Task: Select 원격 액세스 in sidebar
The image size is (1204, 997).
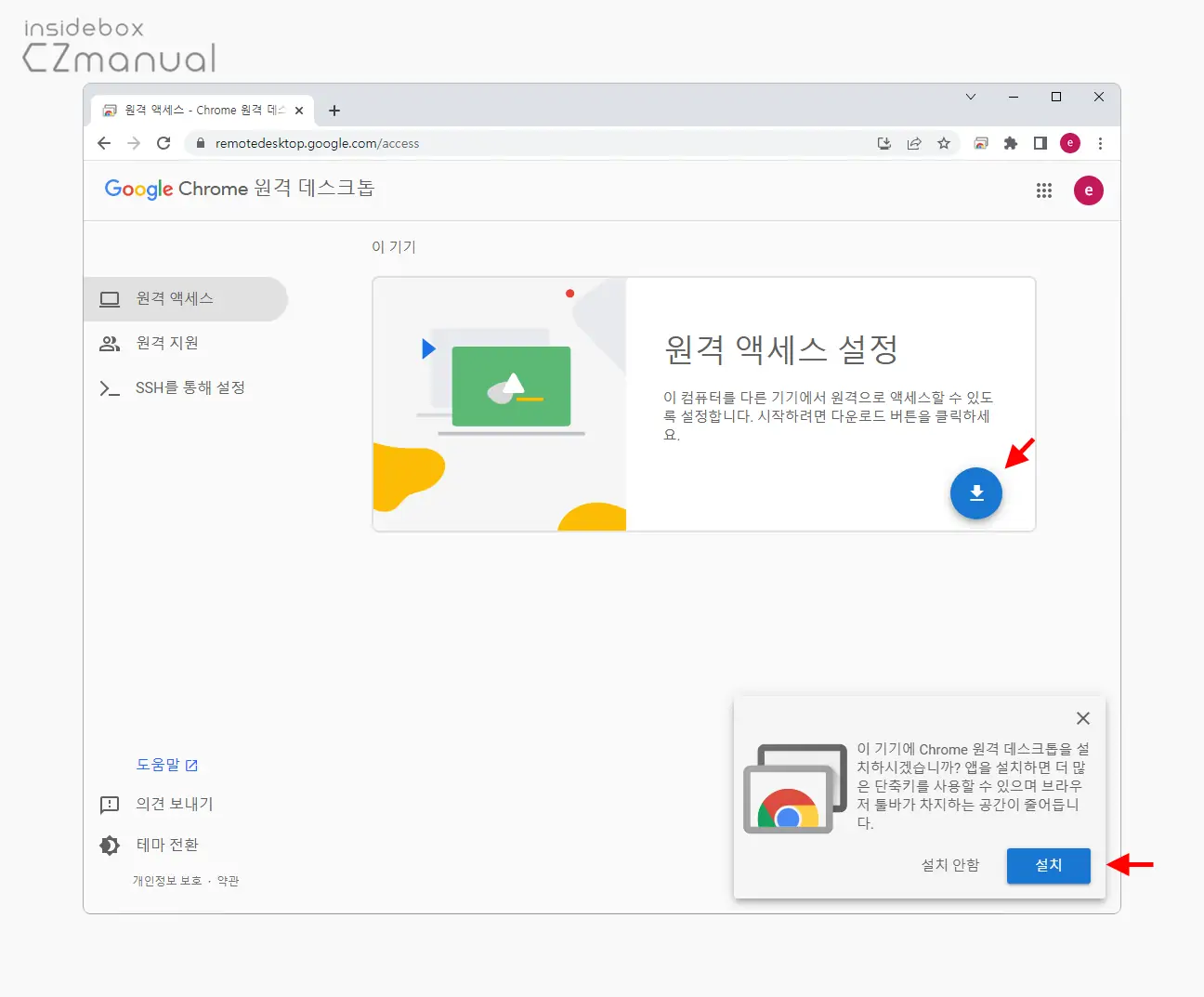Action: point(186,299)
